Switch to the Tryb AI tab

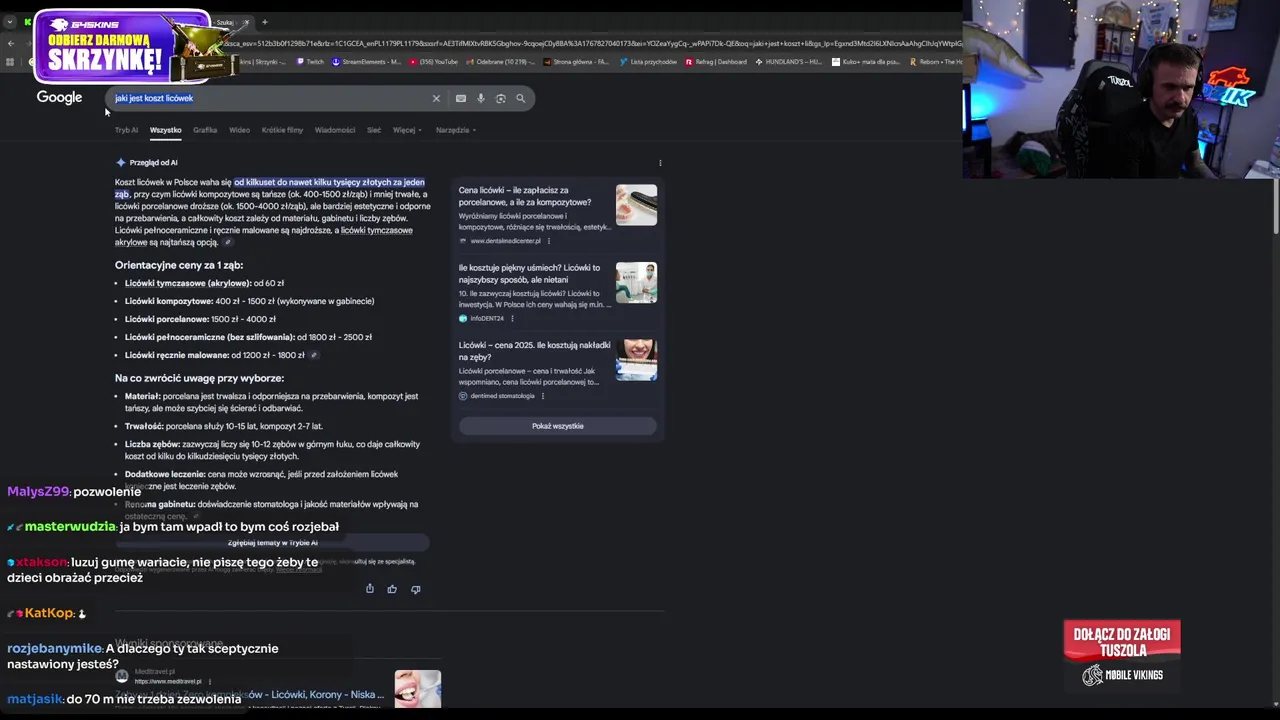(x=126, y=130)
